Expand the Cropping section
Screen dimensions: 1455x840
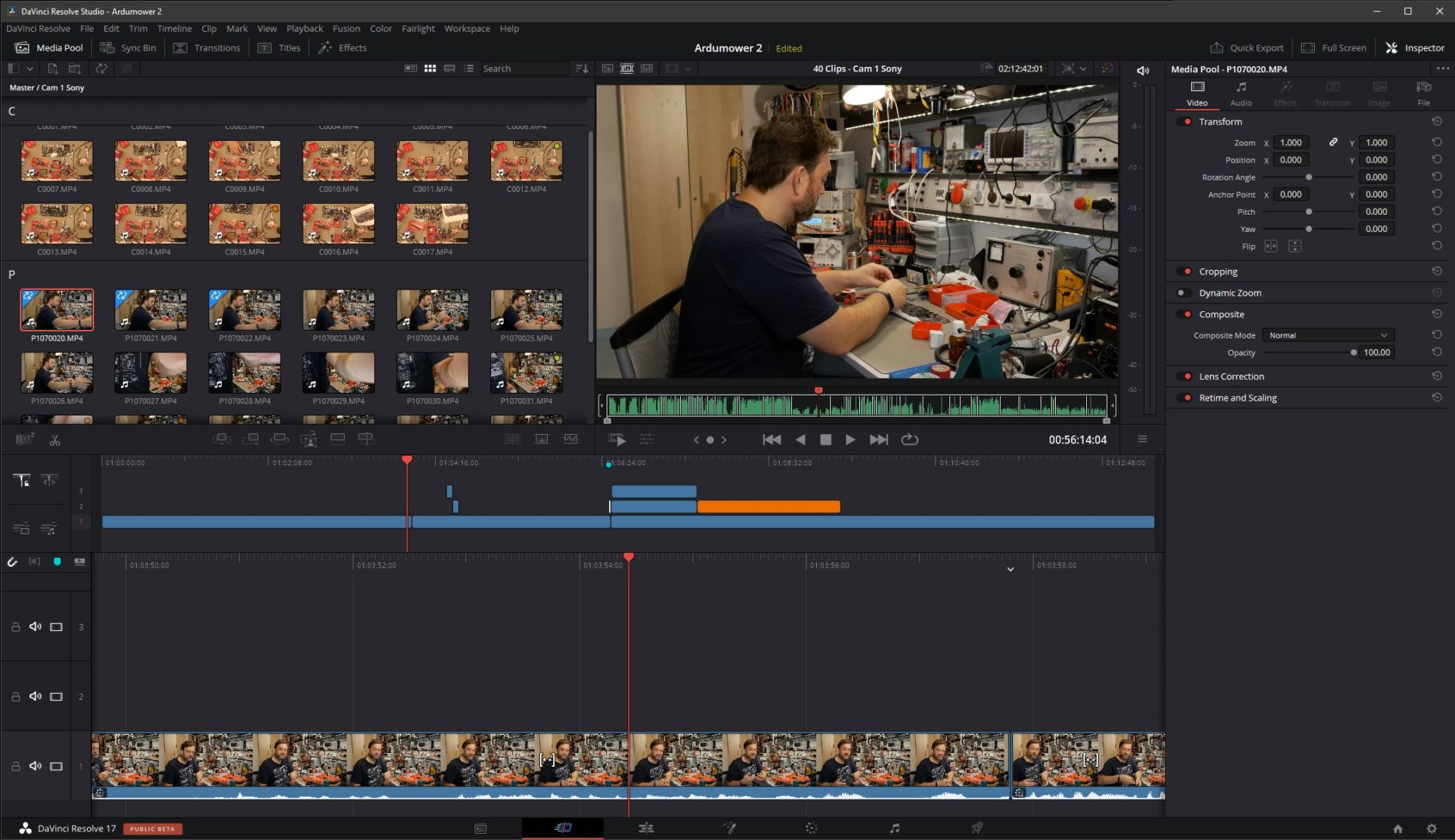pyautogui.click(x=1218, y=271)
